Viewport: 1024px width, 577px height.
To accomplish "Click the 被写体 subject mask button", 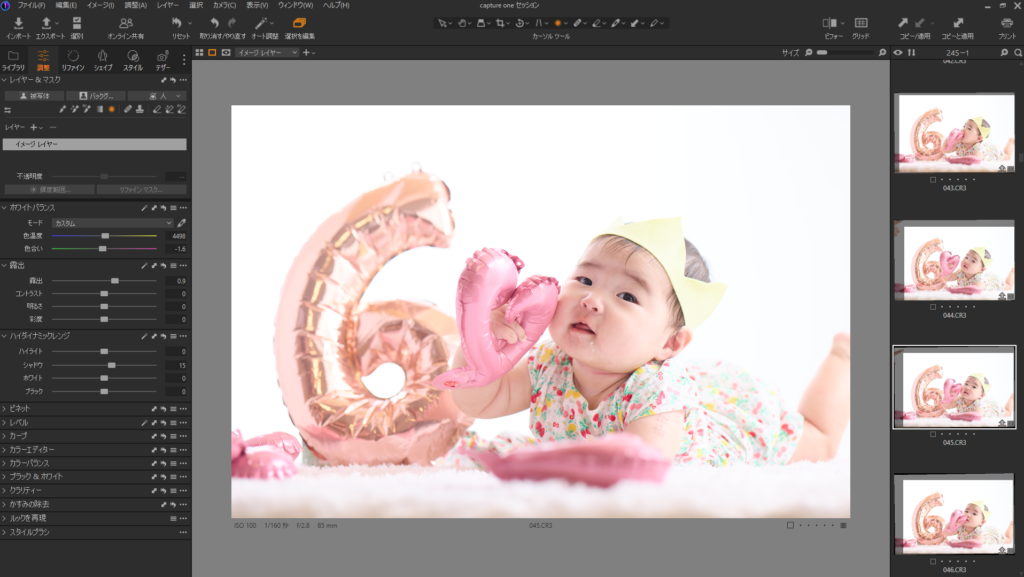I will click(35, 96).
